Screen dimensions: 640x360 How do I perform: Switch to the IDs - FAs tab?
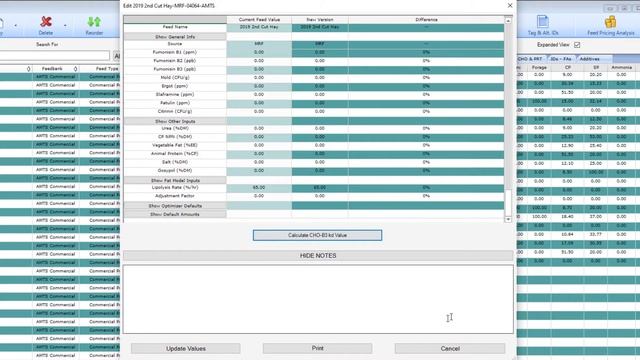pos(561,59)
